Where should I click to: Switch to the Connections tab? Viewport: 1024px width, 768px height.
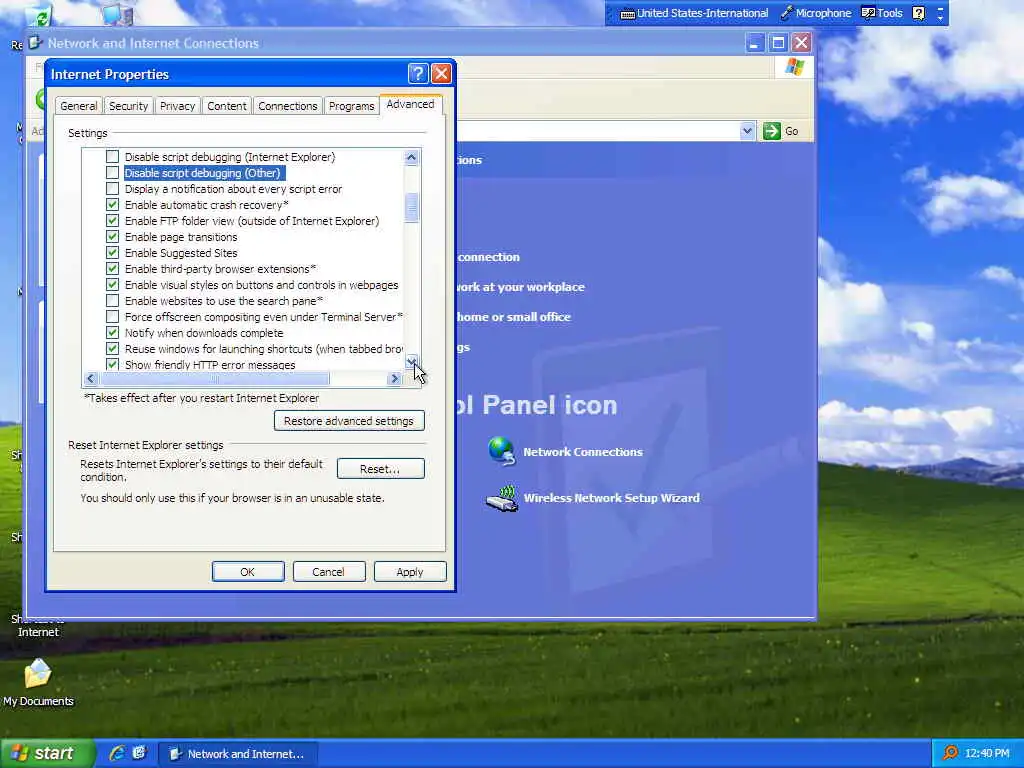coord(287,106)
